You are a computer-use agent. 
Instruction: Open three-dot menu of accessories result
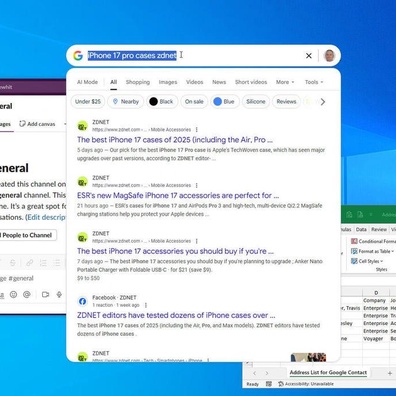pos(196,241)
